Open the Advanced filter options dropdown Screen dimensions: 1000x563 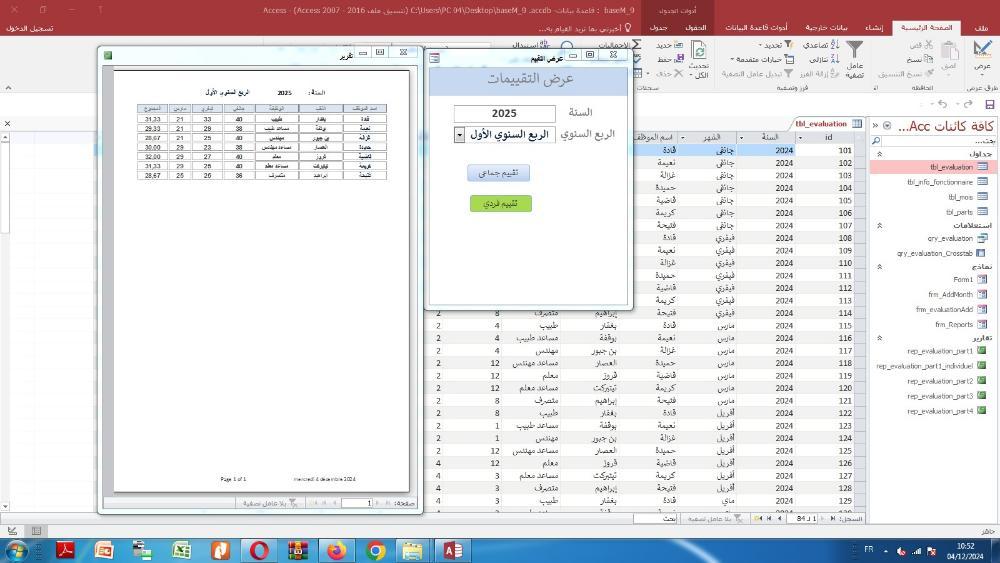coord(762,59)
